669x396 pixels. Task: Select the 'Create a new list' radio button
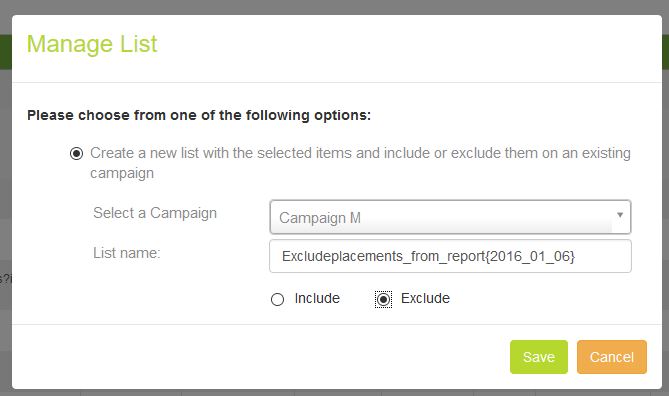coord(76,153)
